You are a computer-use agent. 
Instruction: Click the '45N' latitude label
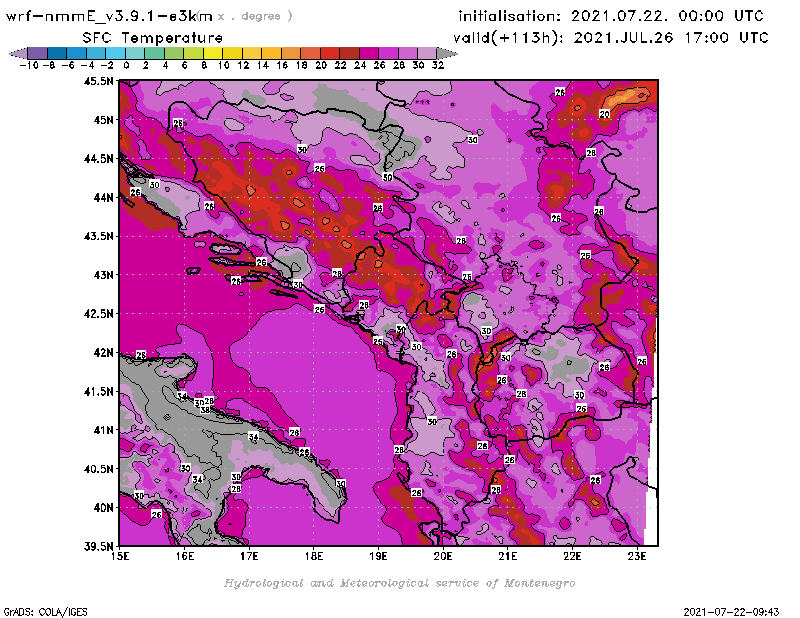tap(103, 120)
